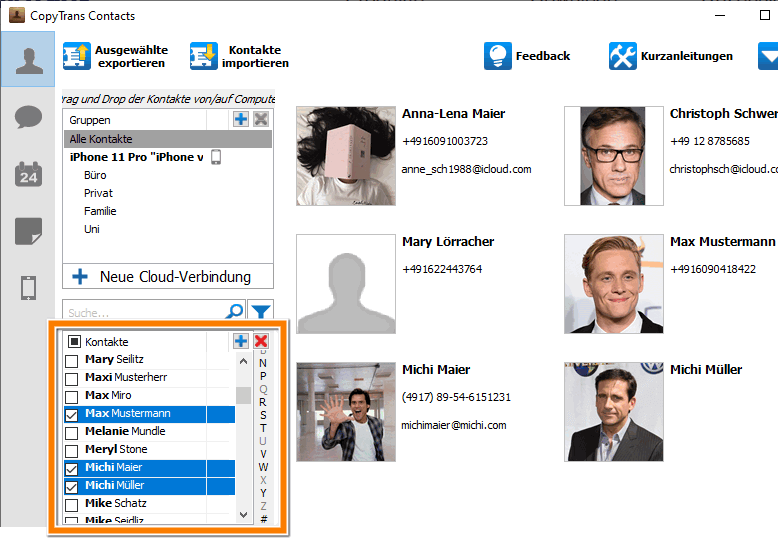Jump to # in alphabet index
The image size is (778, 541).
coord(263,519)
